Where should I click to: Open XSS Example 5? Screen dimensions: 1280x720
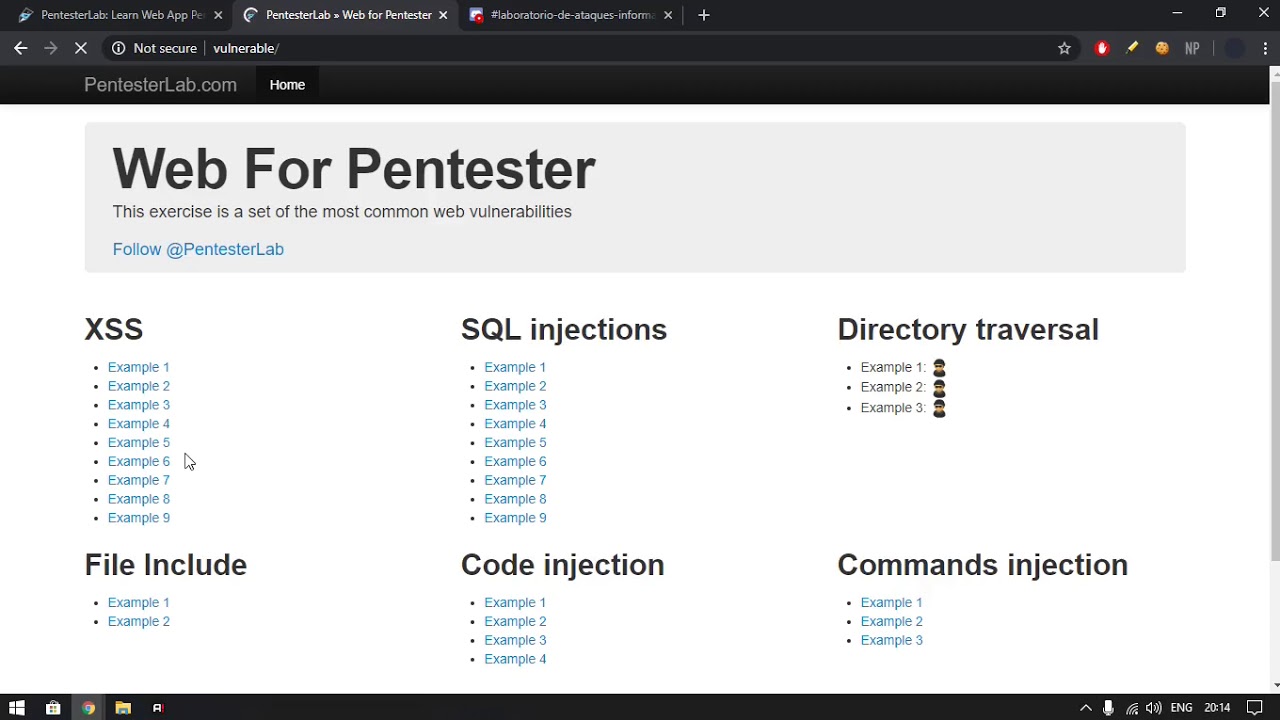pyautogui.click(x=139, y=442)
